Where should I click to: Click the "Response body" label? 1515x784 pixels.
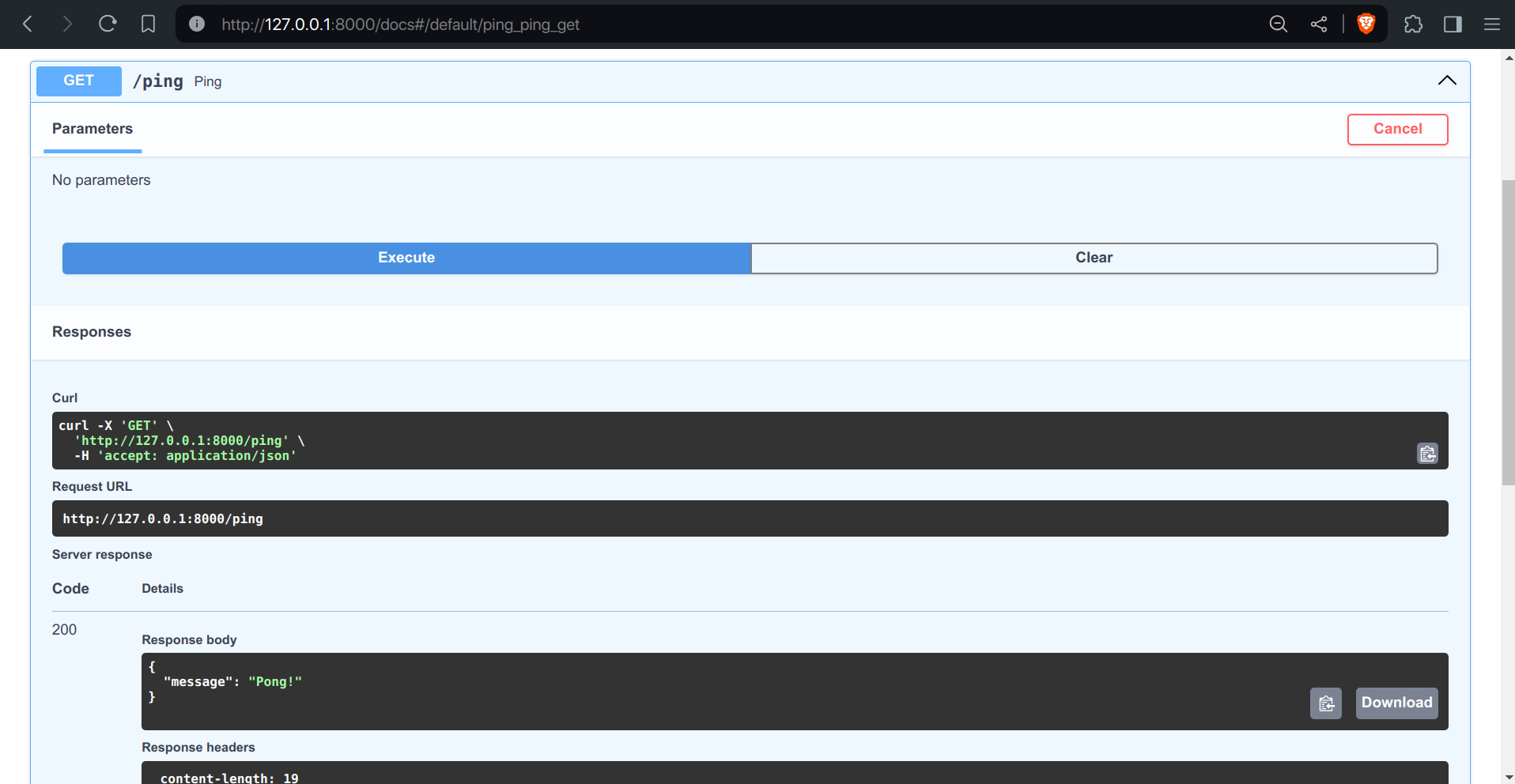click(x=189, y=640)
